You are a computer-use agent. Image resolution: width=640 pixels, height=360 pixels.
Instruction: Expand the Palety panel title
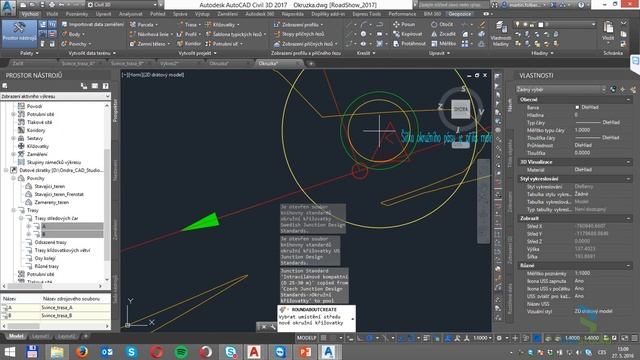tap(29, 53)
